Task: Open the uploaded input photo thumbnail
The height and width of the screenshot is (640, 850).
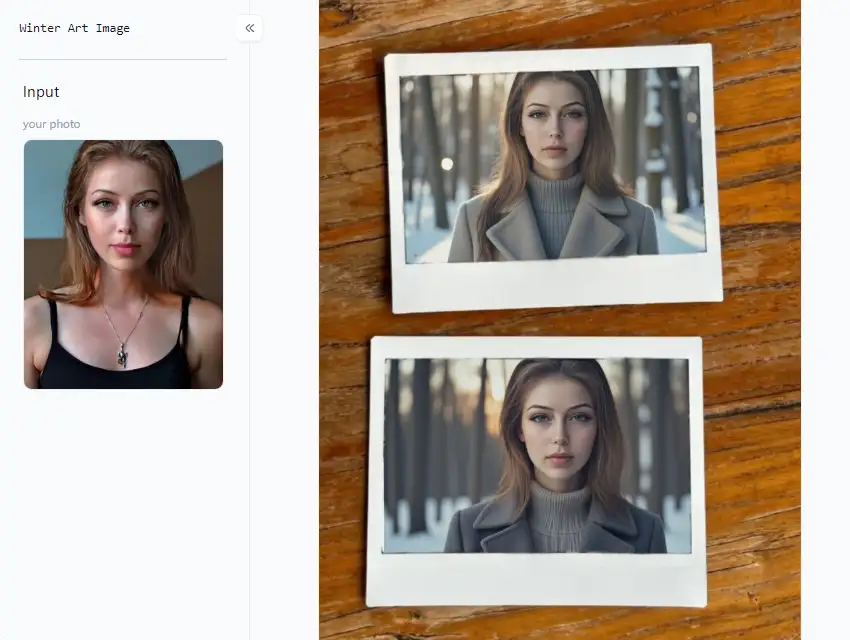Action: [x=123, y=264]
